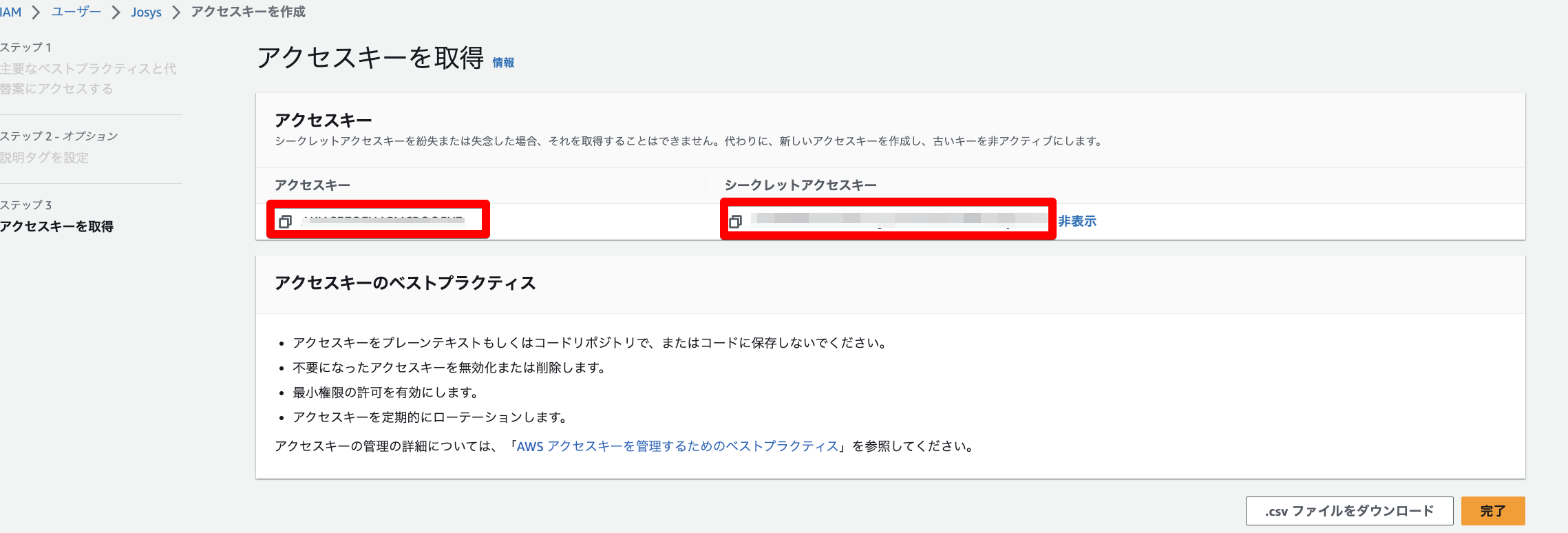The width and height of the screenshot is (1568, 533).
Task: Click the 完了 button
Action: pos(1493,511)
